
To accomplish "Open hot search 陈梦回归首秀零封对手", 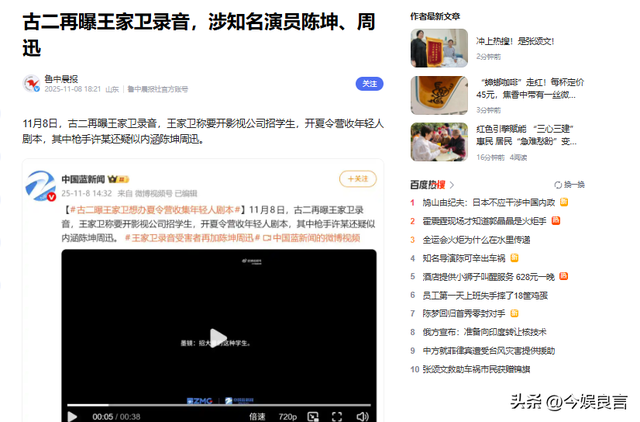I will click(x=464, y=313).
